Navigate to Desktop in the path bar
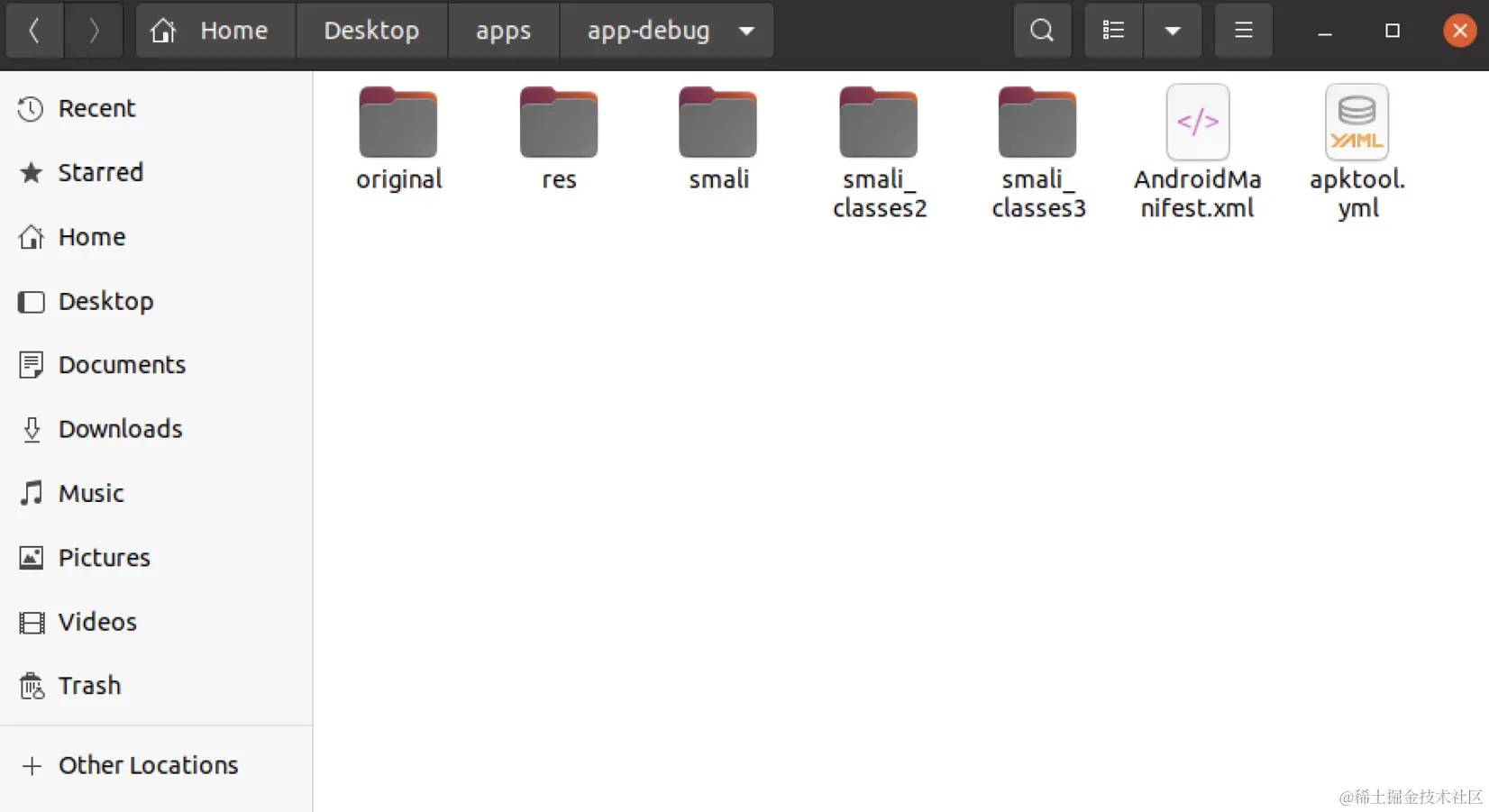 tap(371, 31)
